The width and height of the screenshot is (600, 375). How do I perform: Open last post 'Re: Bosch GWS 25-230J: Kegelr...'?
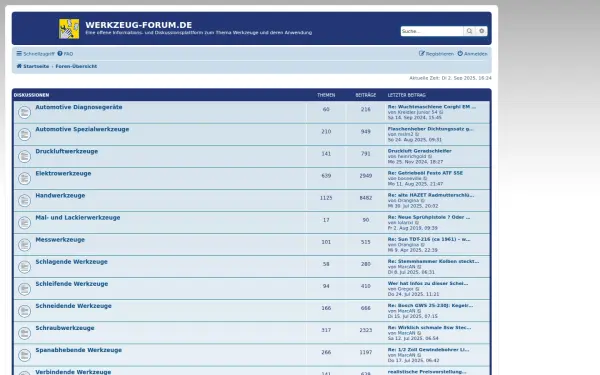430,305
